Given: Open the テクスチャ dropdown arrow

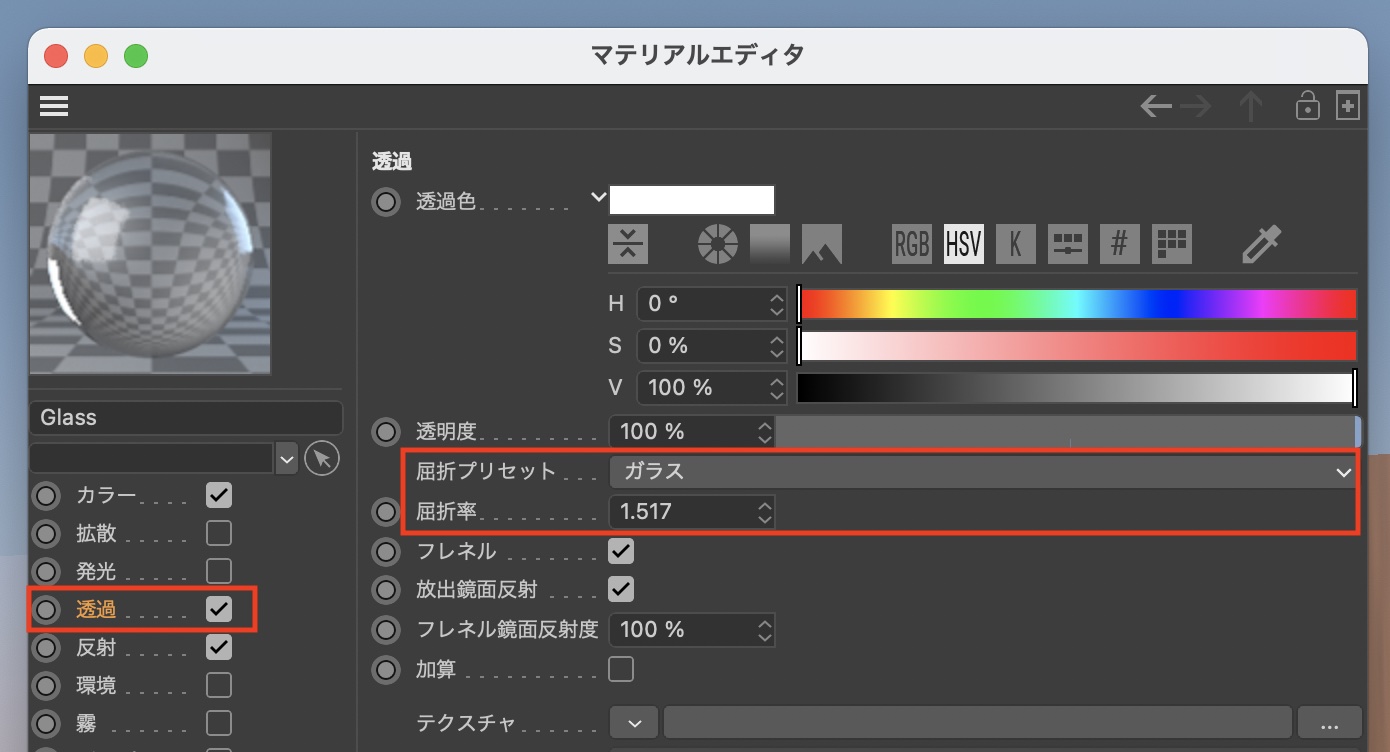Looking at the screenshot, I should 634,722.
